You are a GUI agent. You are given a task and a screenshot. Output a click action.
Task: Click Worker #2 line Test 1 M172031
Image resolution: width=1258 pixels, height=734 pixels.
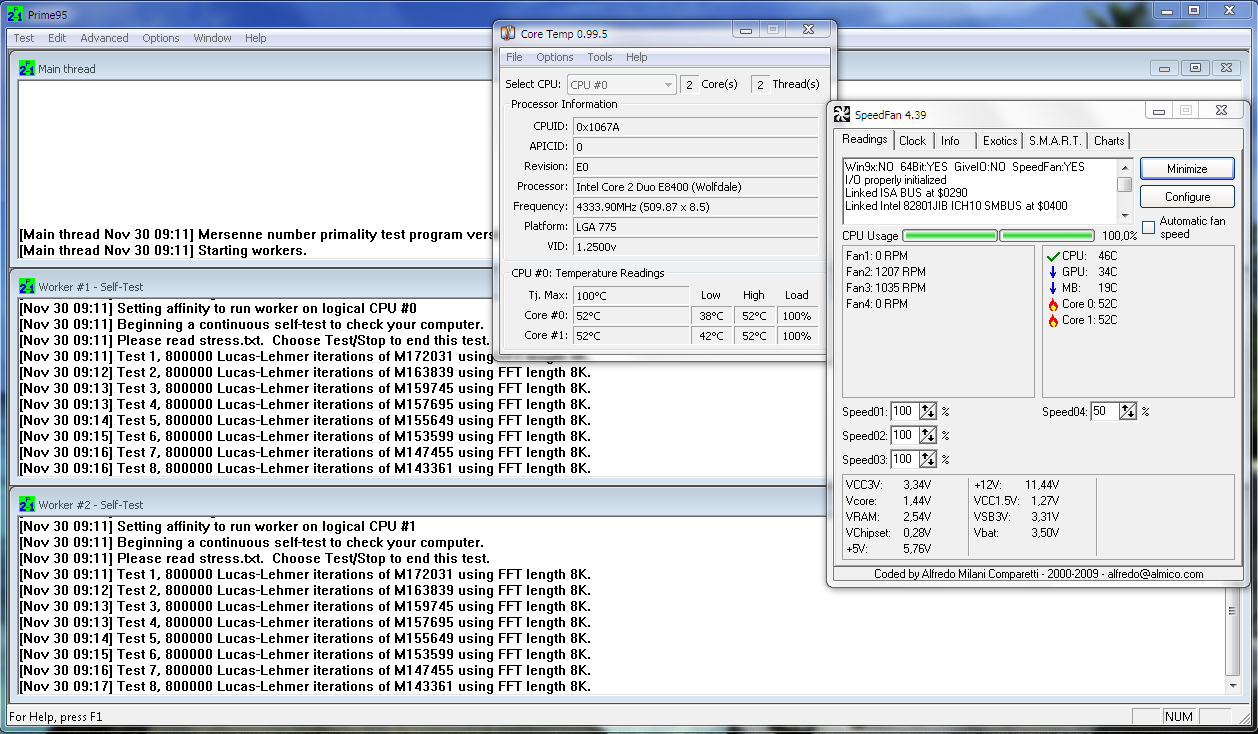click(305, 574)
